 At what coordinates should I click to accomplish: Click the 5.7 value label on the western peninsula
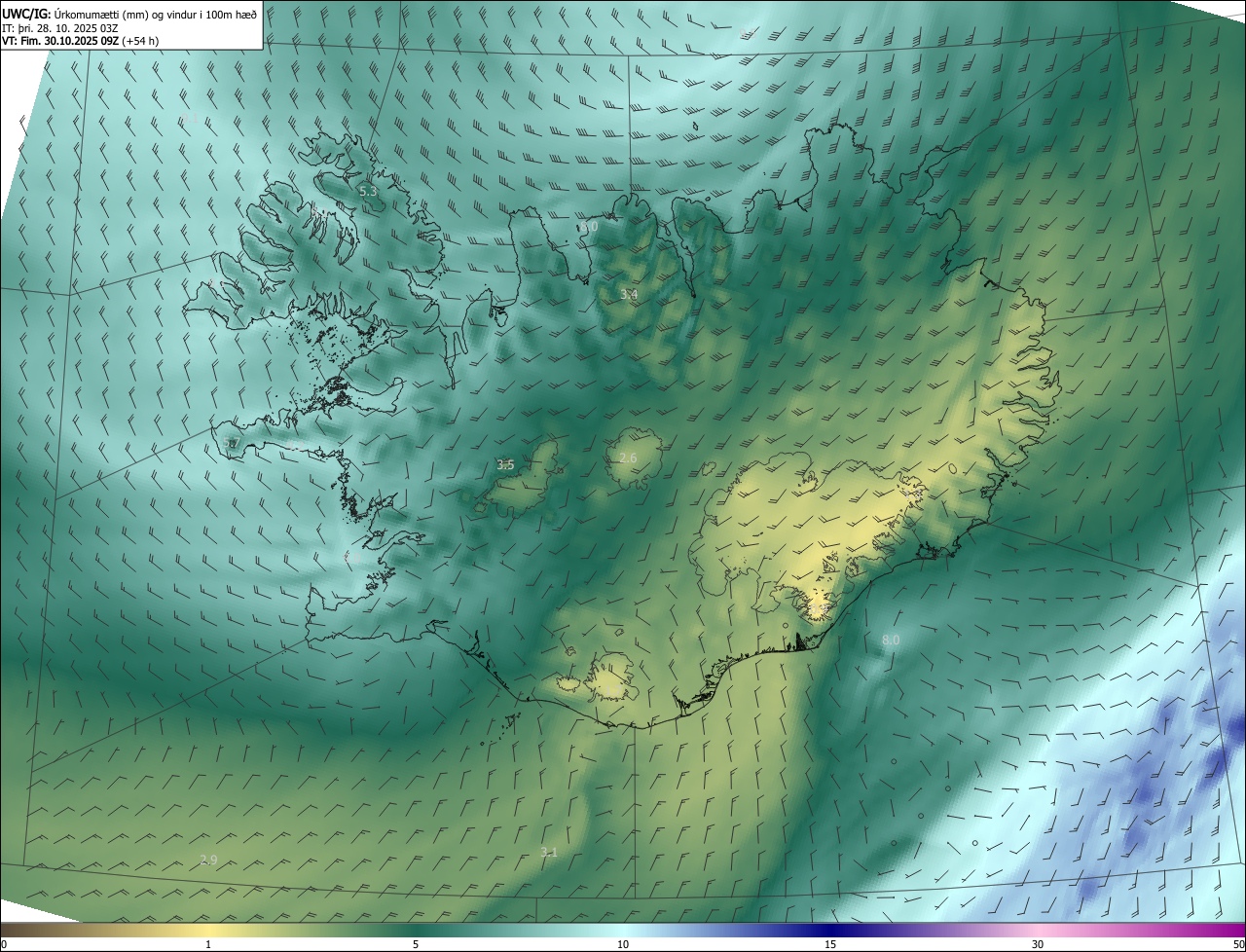(231, 444)
